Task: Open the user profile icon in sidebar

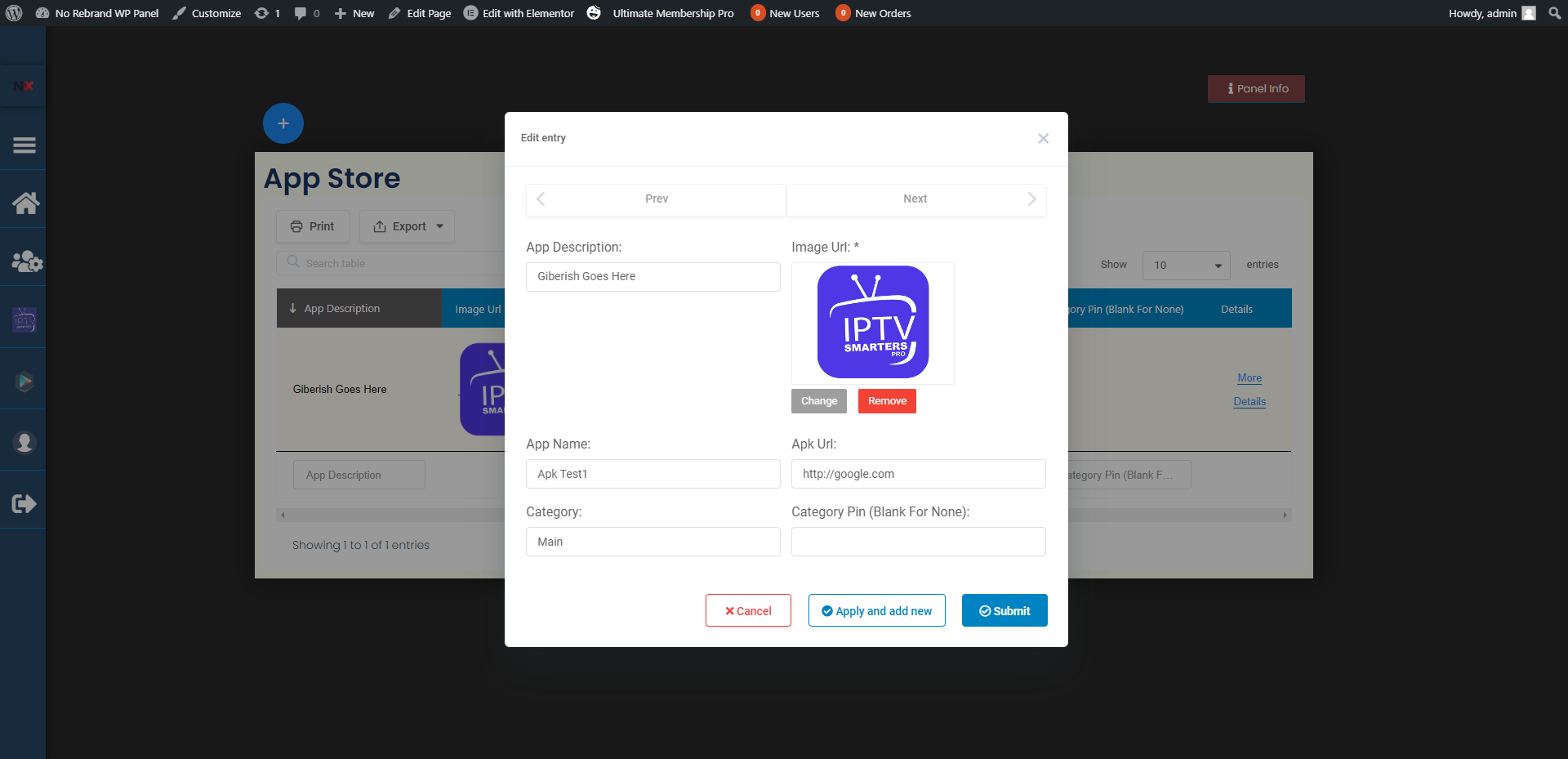Action: (x=24, y=442)
